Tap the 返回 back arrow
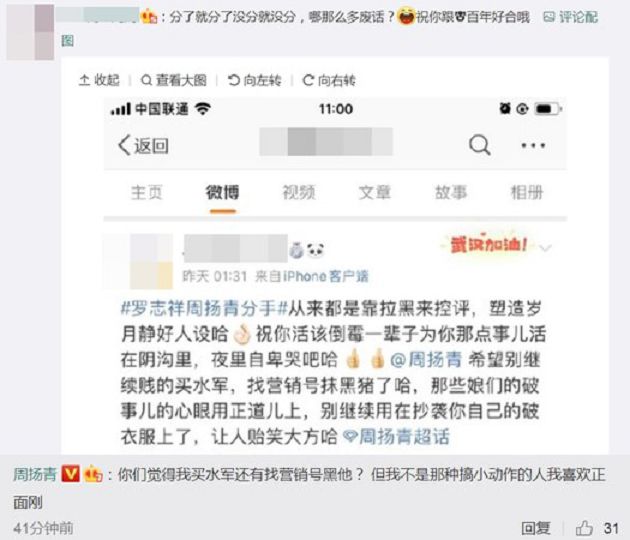Screen dimensions: 630x540 pos(143,145)
